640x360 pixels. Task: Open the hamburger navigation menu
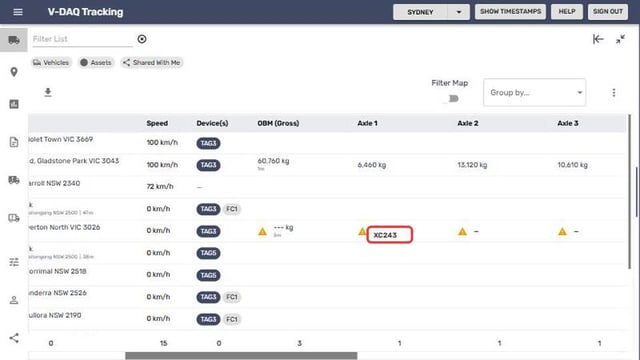[18, 12]
